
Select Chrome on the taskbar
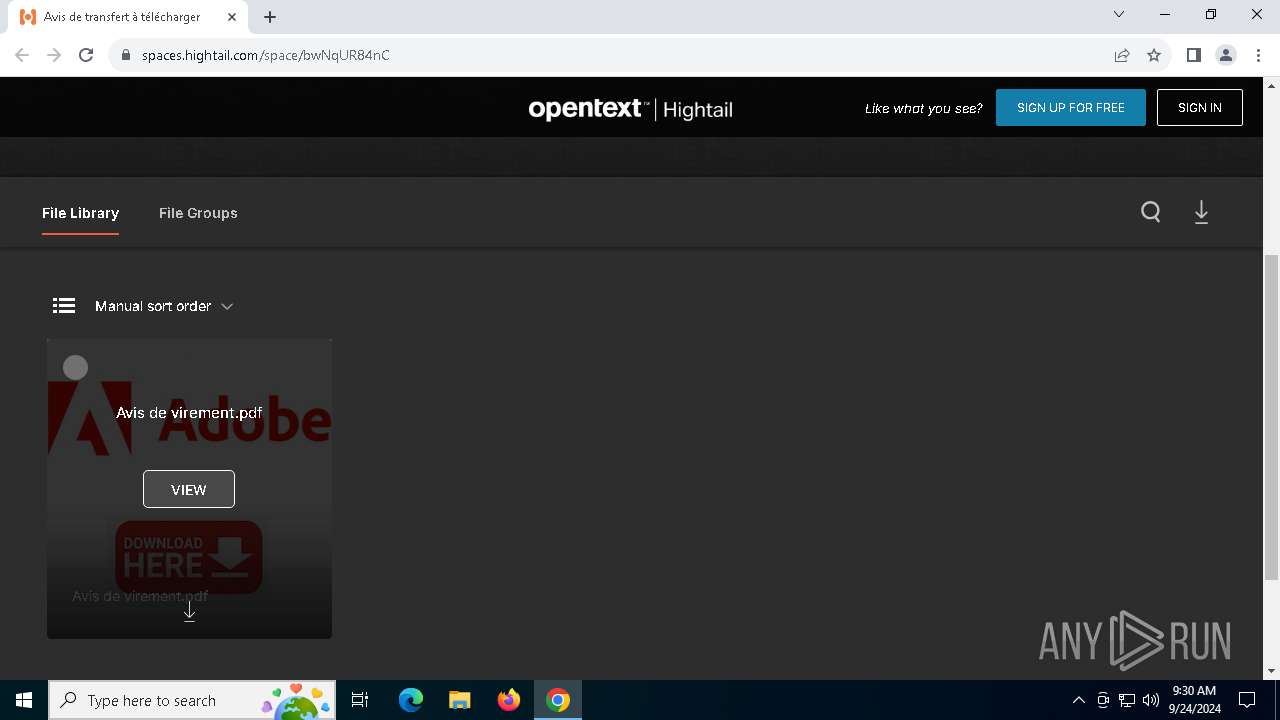pyautogui.click(x=558, y=700)
